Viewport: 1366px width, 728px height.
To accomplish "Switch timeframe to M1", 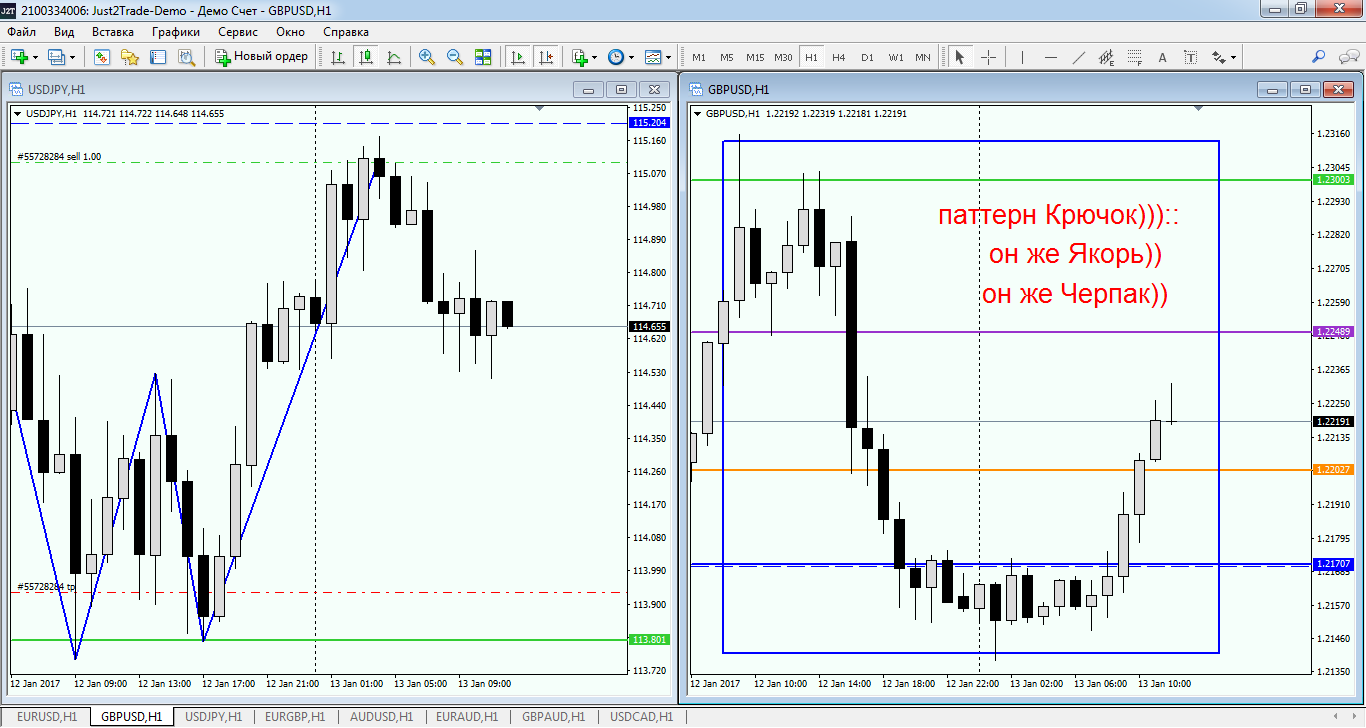I will (698, 57).
